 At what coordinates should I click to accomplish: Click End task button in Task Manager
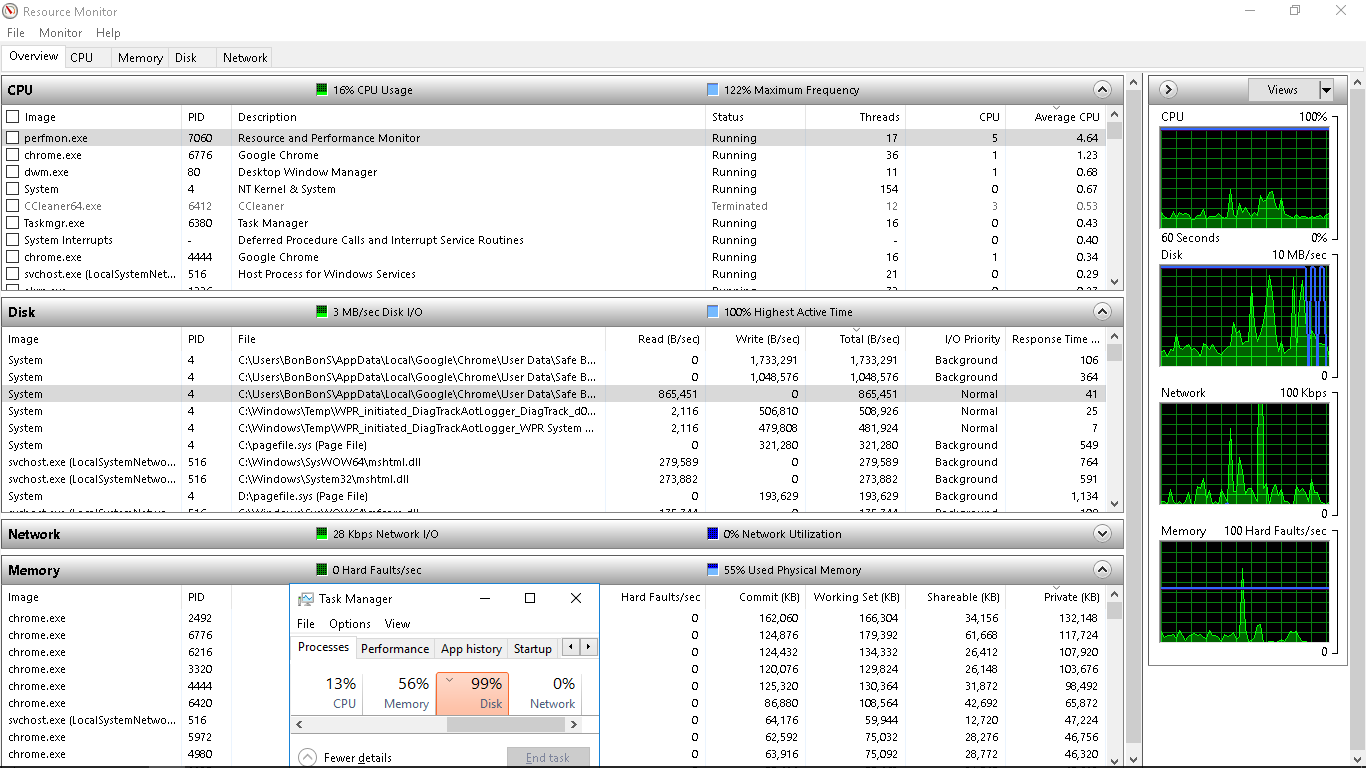tap(548, 758)
